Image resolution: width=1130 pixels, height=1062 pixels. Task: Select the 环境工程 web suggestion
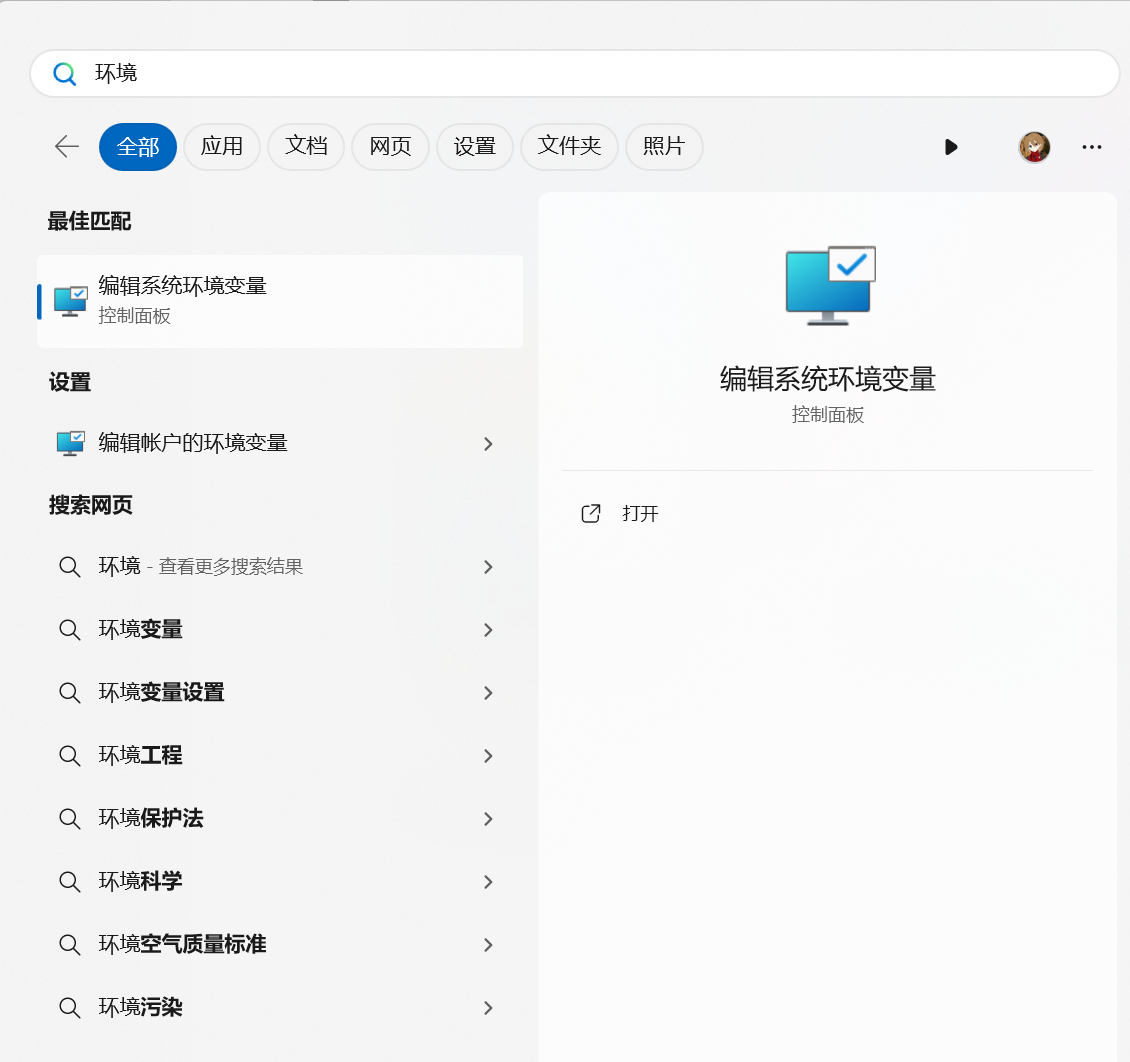coord(280,756)
